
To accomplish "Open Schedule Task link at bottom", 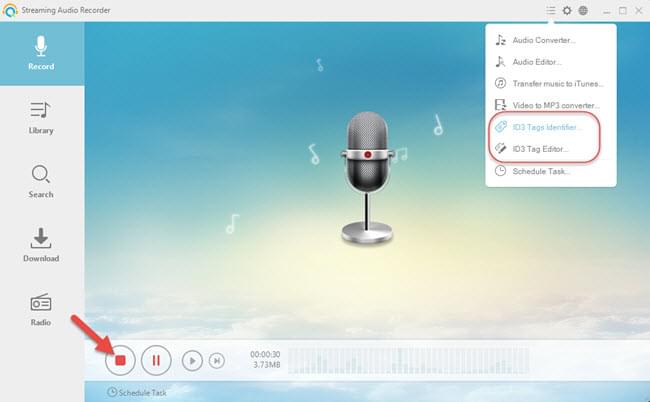I will click(x=137, y=392).
